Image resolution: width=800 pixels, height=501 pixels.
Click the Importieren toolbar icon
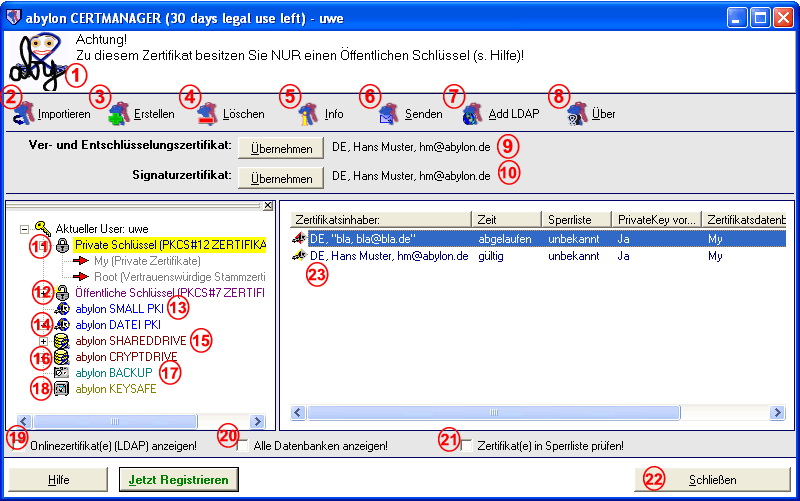point(24,114)
